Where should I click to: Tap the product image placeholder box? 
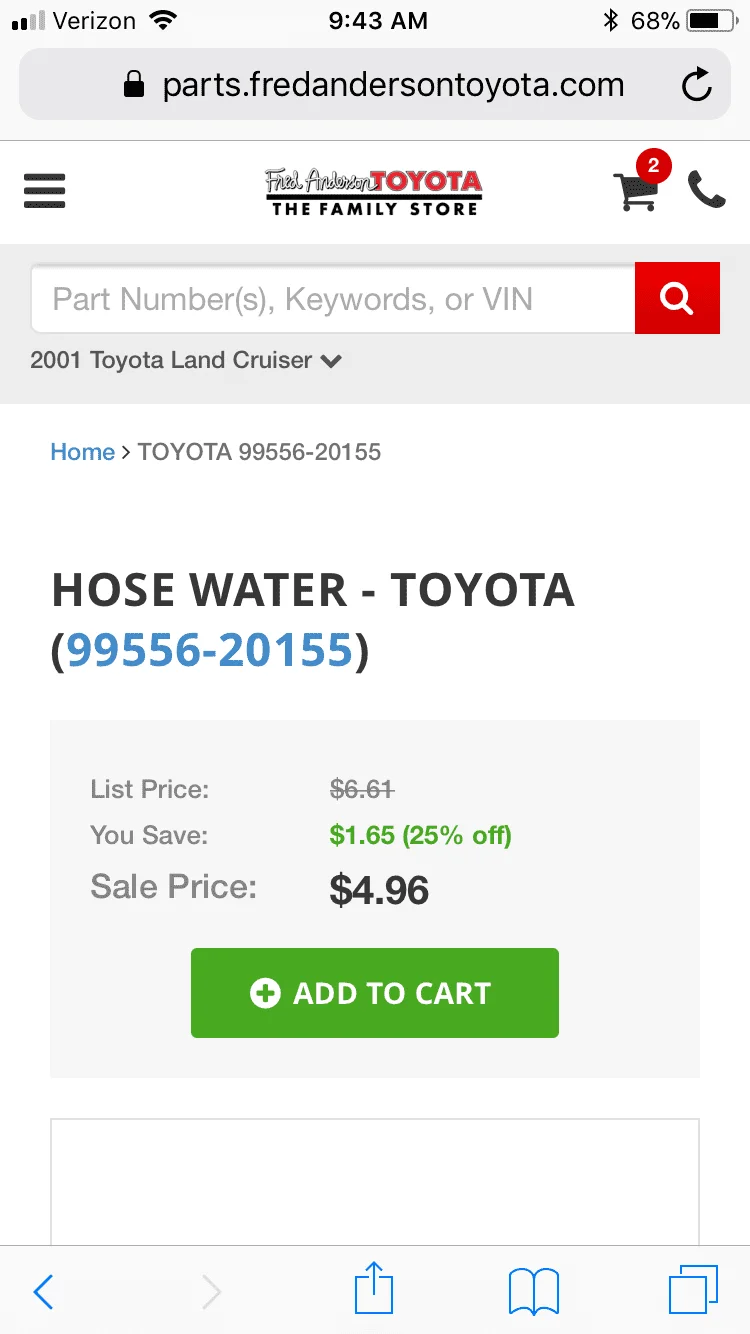tap(375, 1180)
